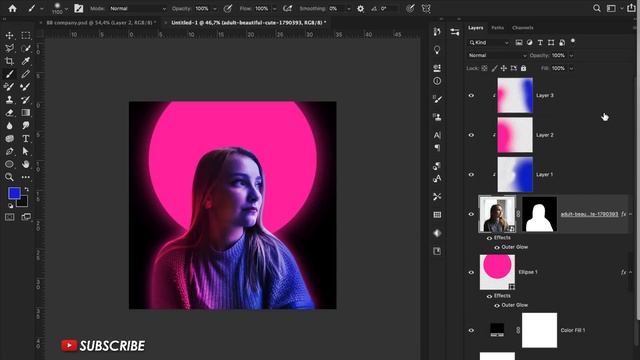This screenshot has width=640, height=360.
Task: Click the Color Fill 1 black color thumbnail
Action: (497, 330)
